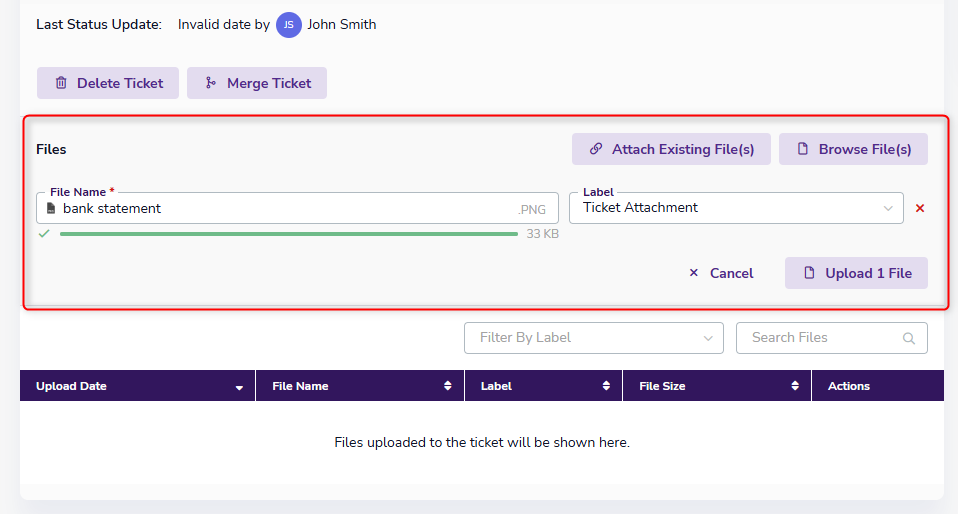Open Browse File(s) picker

tap(853, 149)
